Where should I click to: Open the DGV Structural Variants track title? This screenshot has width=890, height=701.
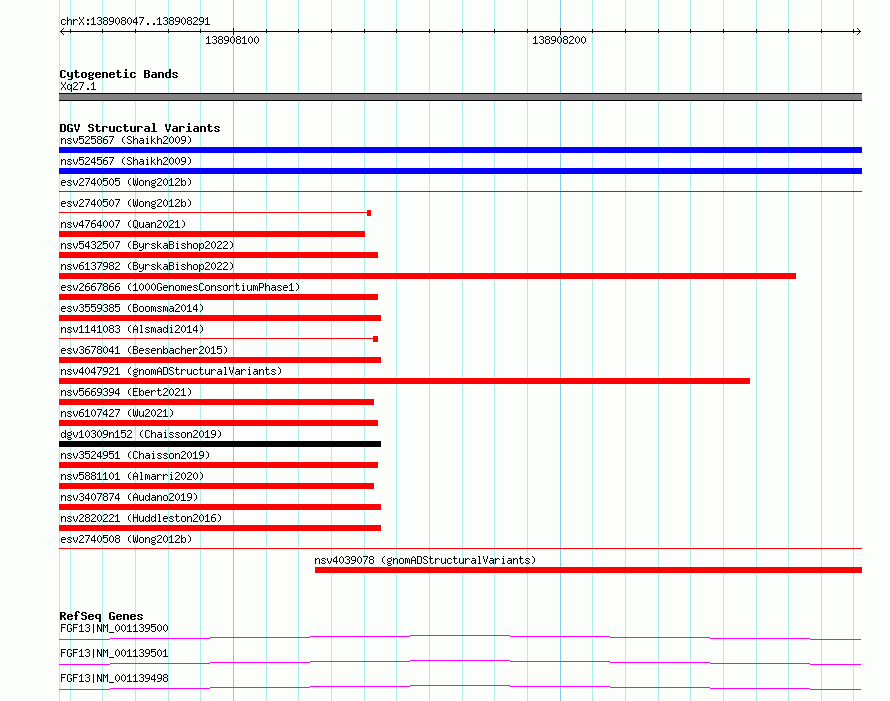140,128
